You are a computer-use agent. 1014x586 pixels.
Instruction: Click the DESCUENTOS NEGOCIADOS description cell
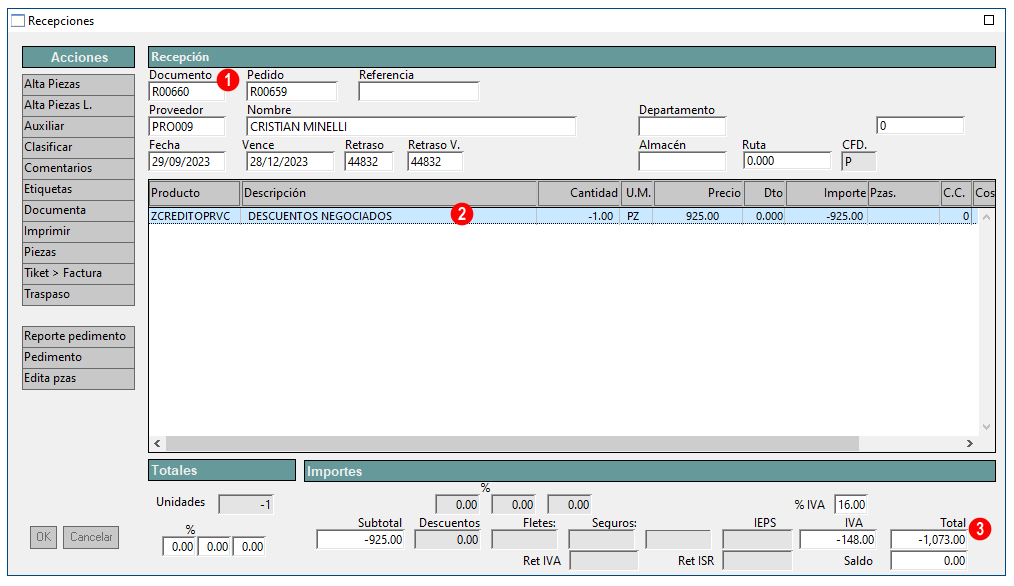point(389,216)
